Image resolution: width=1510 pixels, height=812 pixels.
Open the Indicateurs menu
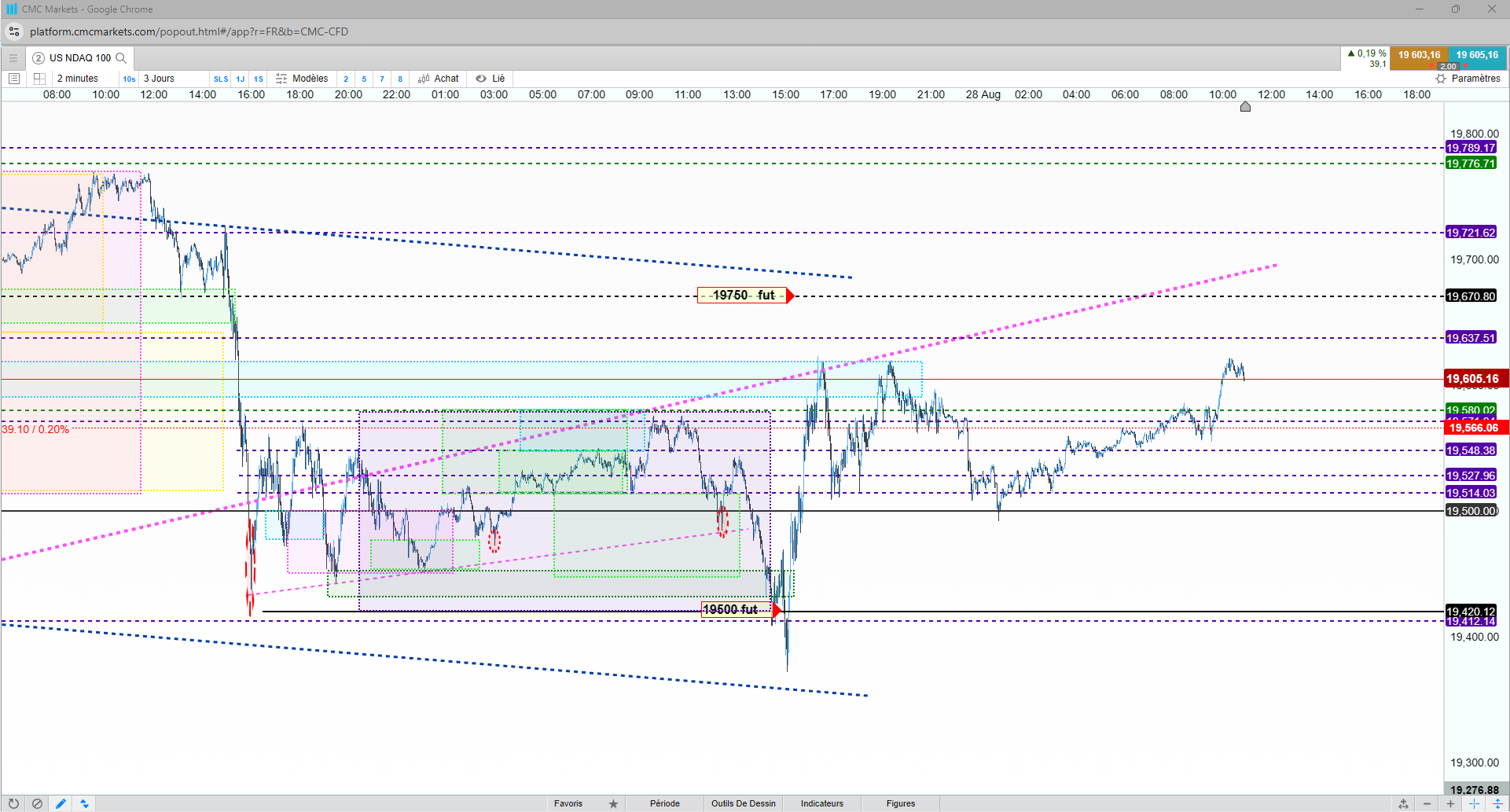[x=822, y=803]
